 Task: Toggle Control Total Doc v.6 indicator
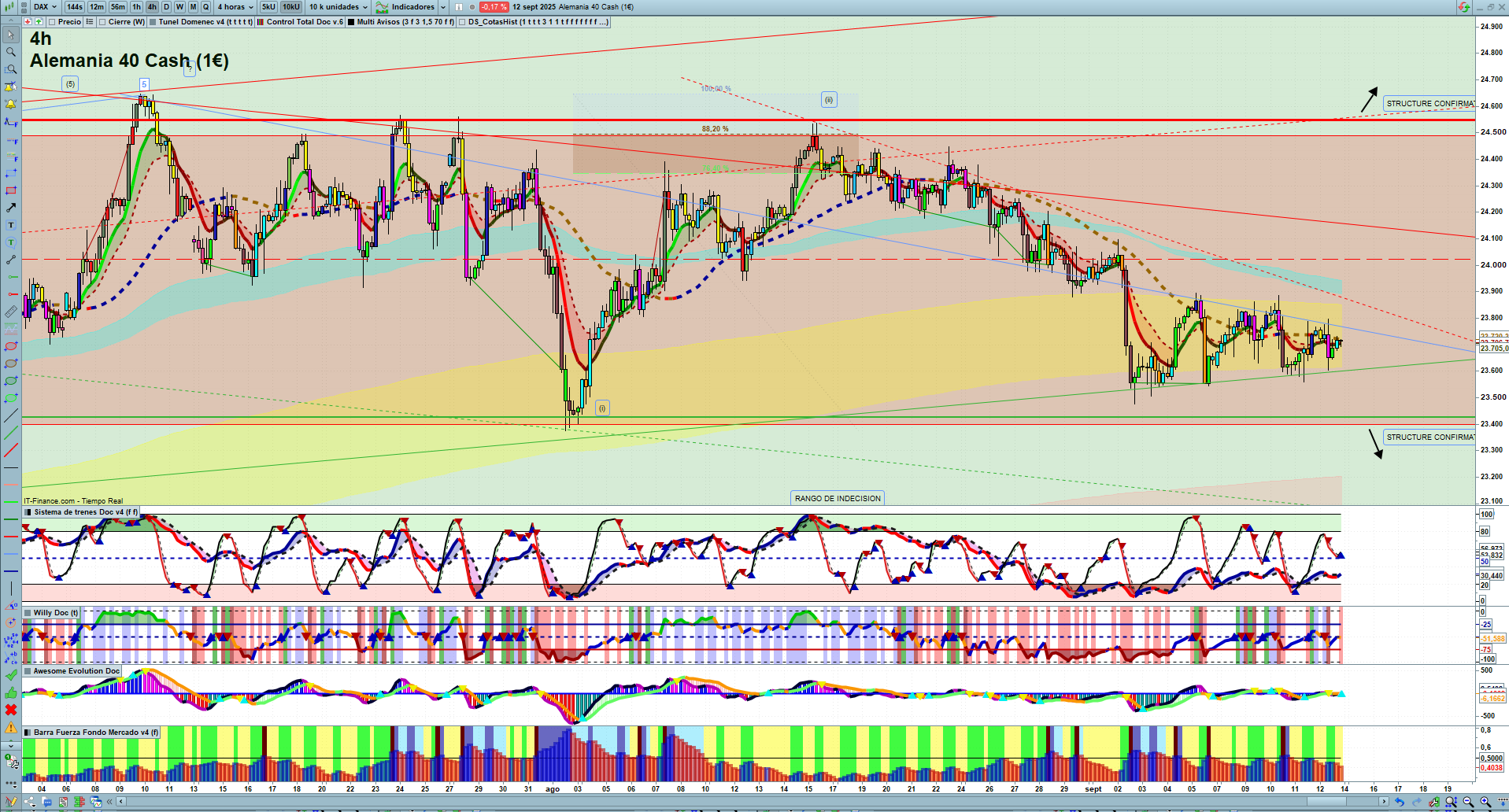tap(261, 22)
